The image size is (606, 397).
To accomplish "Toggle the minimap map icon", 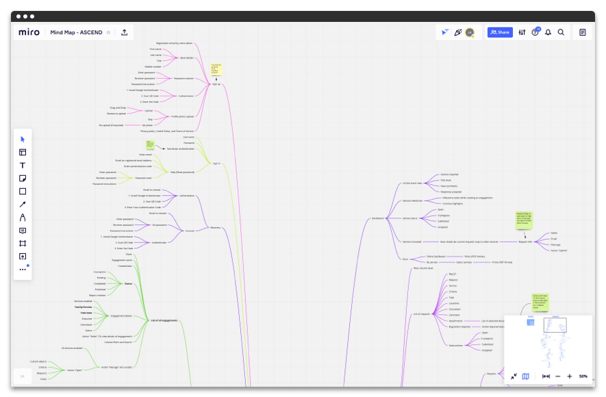I will (526, 376).
